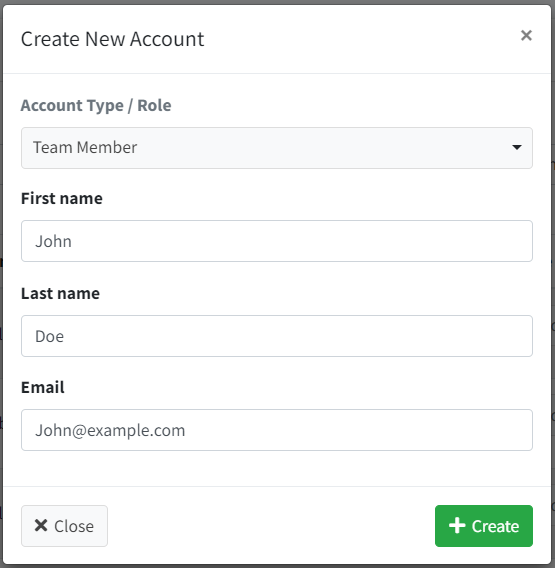Click the First name label

[62, 199]
